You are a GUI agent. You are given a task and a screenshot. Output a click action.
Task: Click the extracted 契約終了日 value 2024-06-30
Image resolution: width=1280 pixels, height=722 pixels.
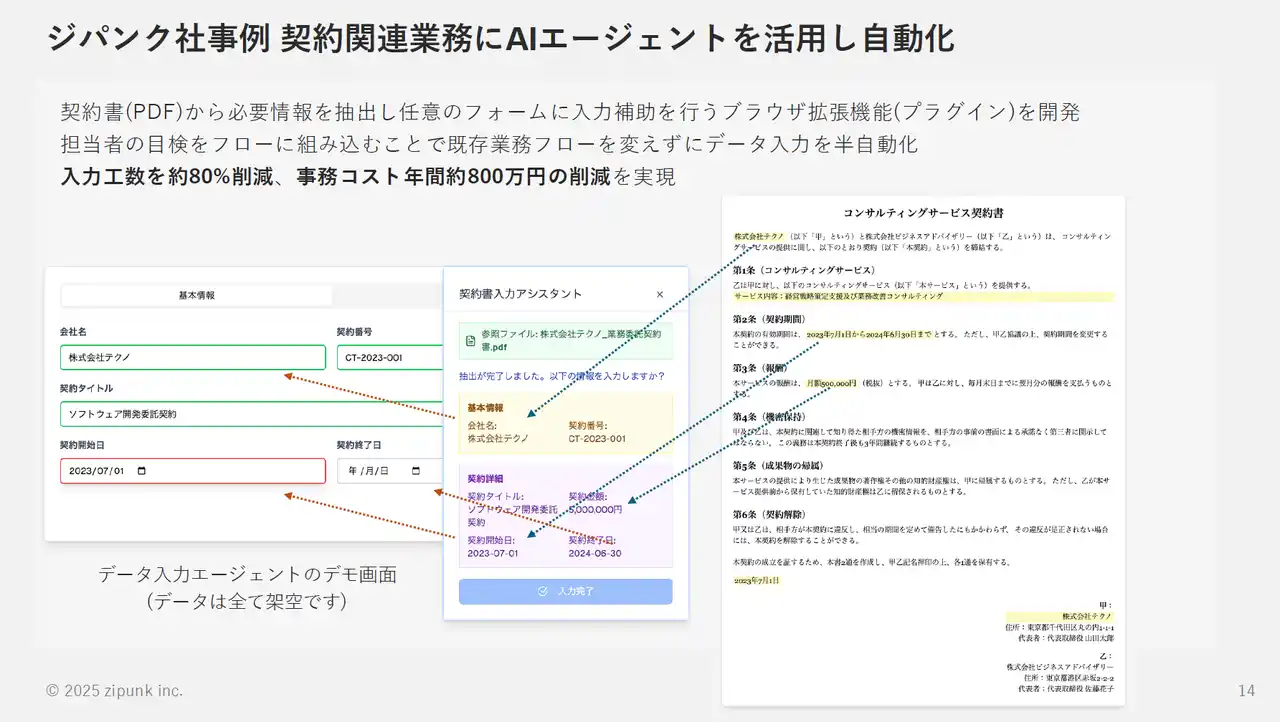(595, 553)
